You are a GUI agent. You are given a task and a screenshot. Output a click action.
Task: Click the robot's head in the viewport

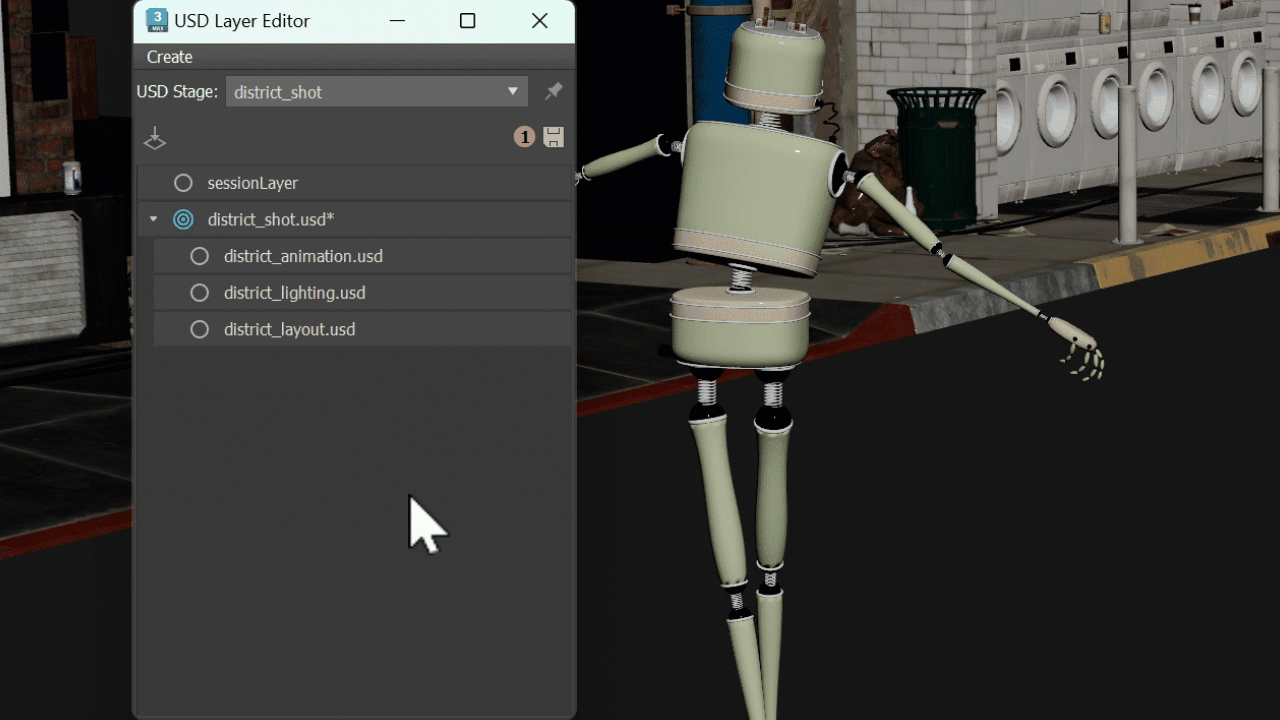pos(774,67)
